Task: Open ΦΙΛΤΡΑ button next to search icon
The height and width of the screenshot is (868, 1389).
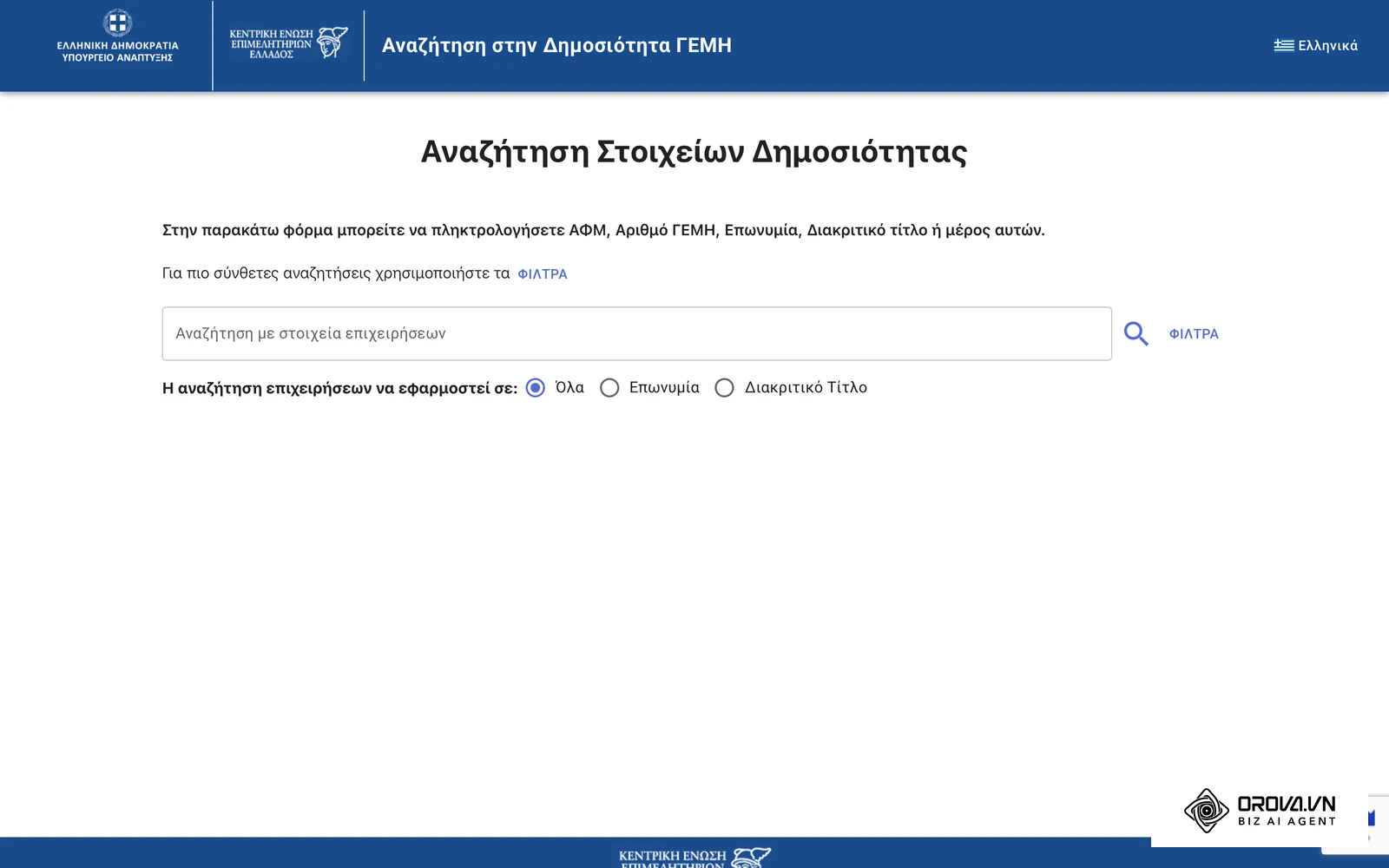Action: (1194, 333)
